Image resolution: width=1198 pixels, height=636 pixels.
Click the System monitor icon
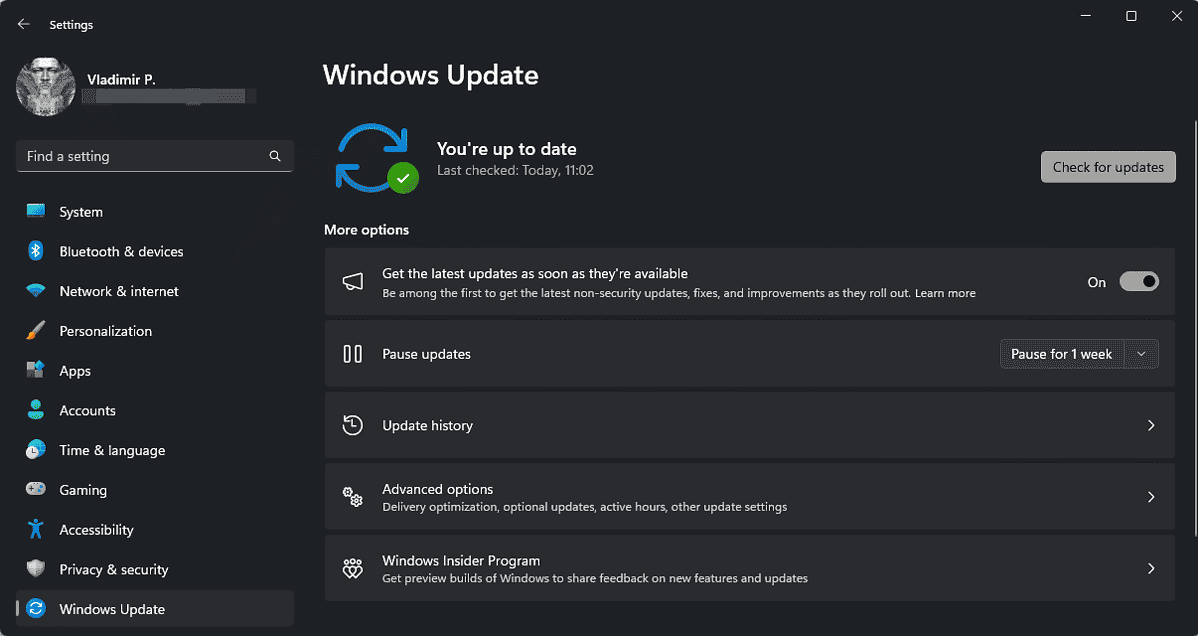click(35, 212)
